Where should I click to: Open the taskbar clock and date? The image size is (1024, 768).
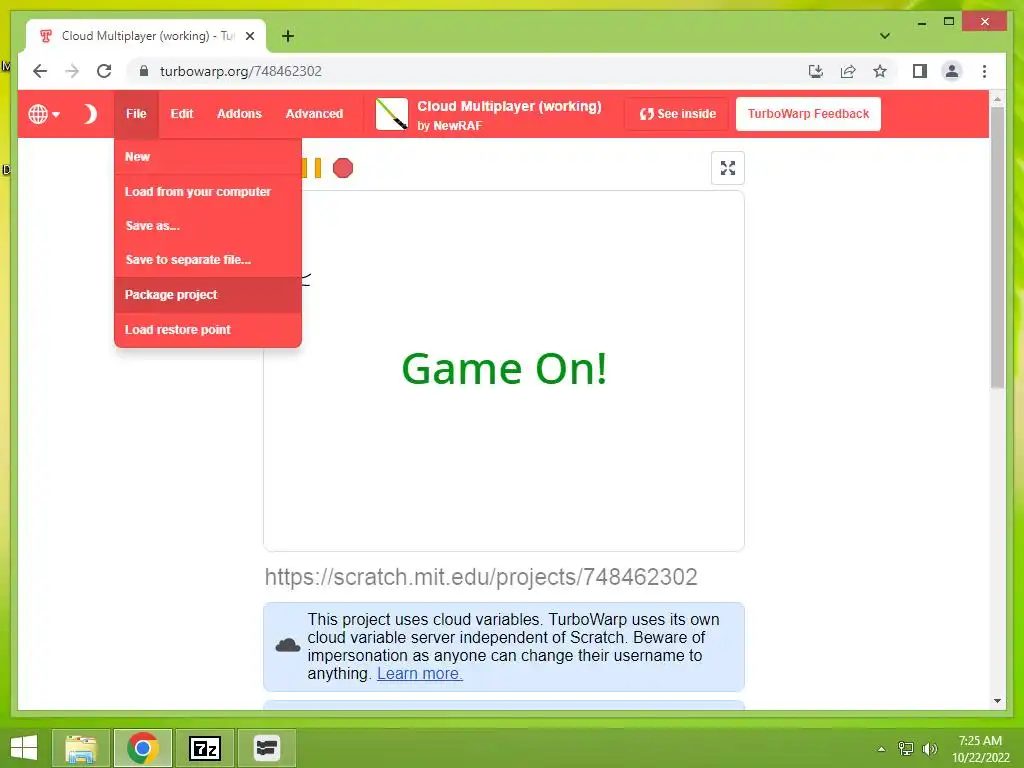point(980,749)
